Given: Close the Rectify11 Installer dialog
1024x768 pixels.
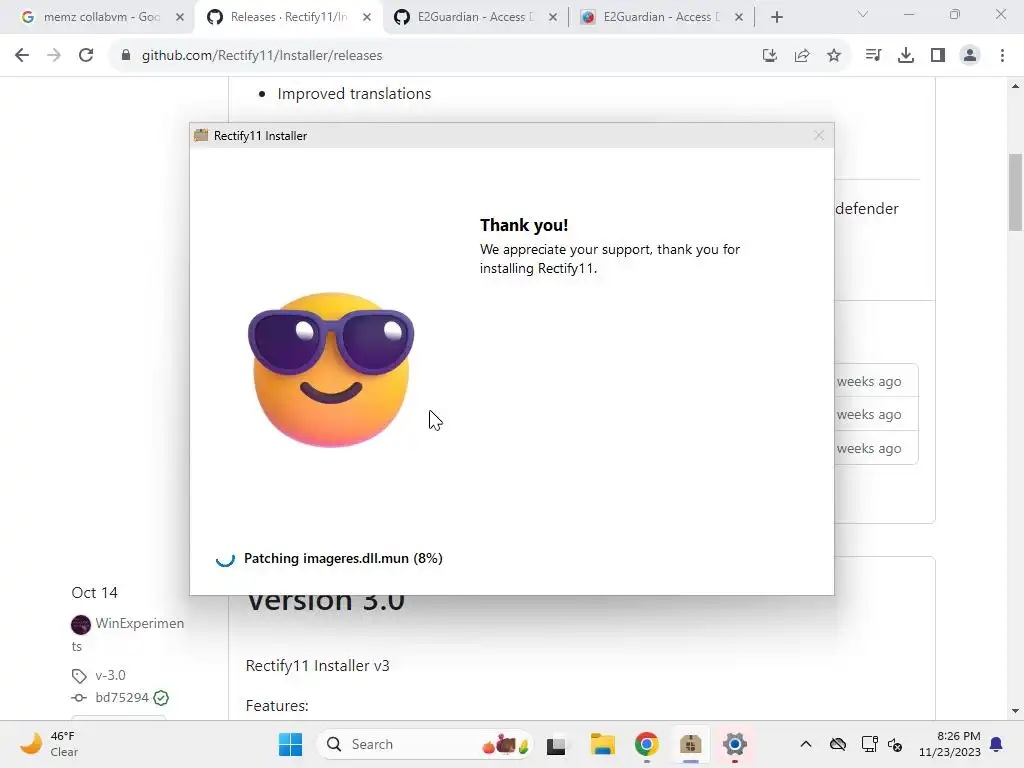Looking at the screenshot, I should point(819,135).
